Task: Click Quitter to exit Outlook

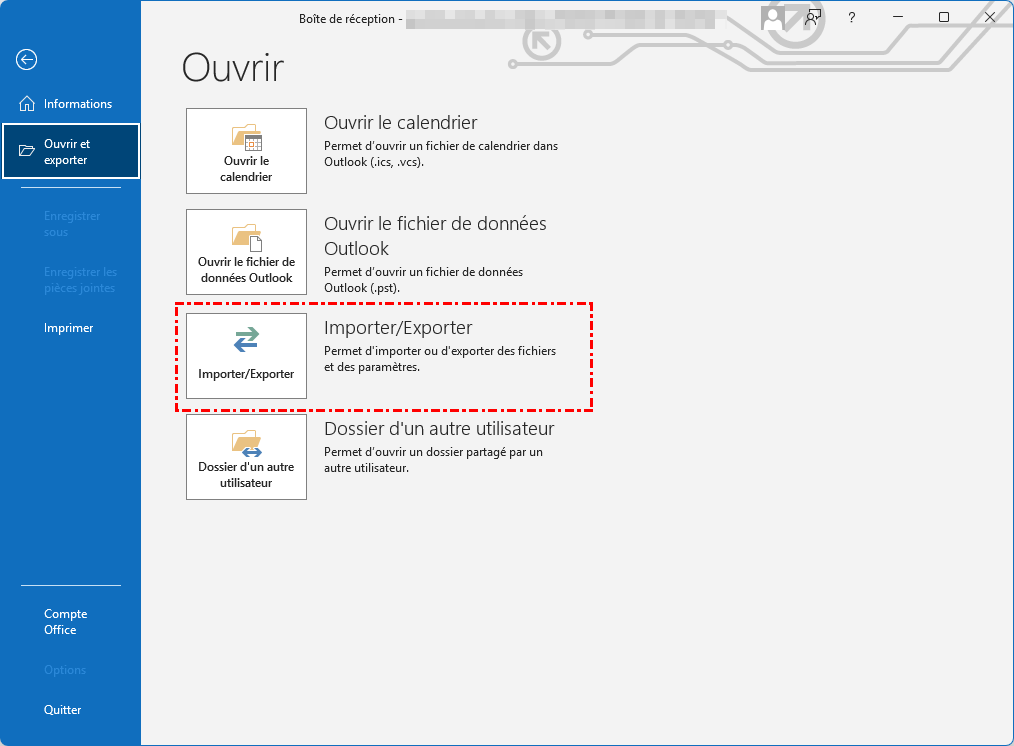Action: coord(62,710)
